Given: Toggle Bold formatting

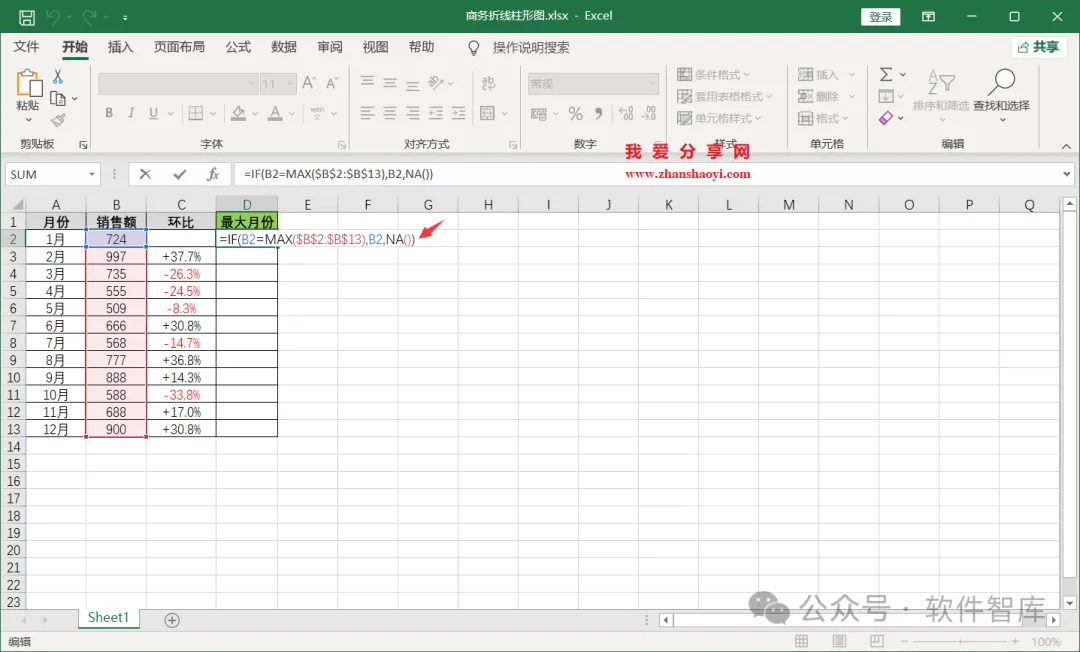Looking at the screenshot, I should (x=109, y=113).
